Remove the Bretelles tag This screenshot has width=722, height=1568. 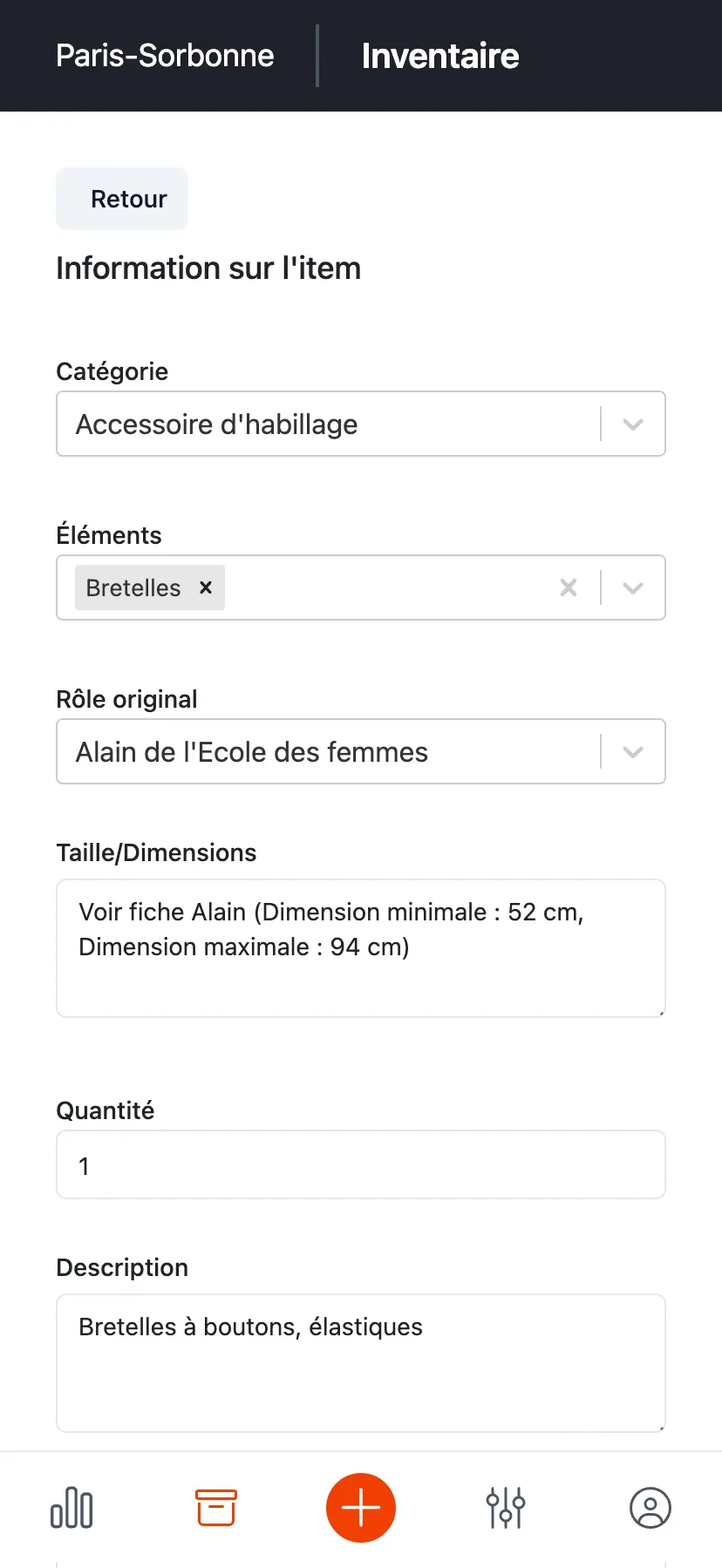pyautogui.click(x=206, y=587)
